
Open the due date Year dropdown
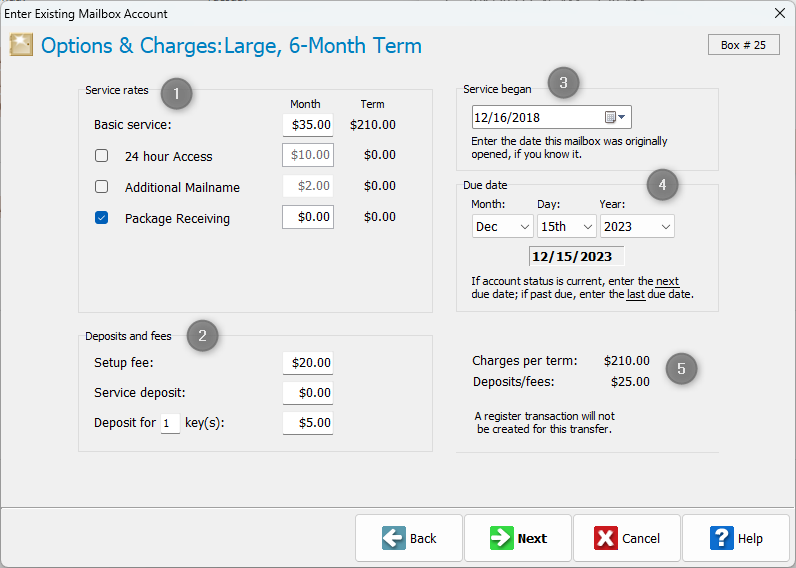(x=637, y=226)
